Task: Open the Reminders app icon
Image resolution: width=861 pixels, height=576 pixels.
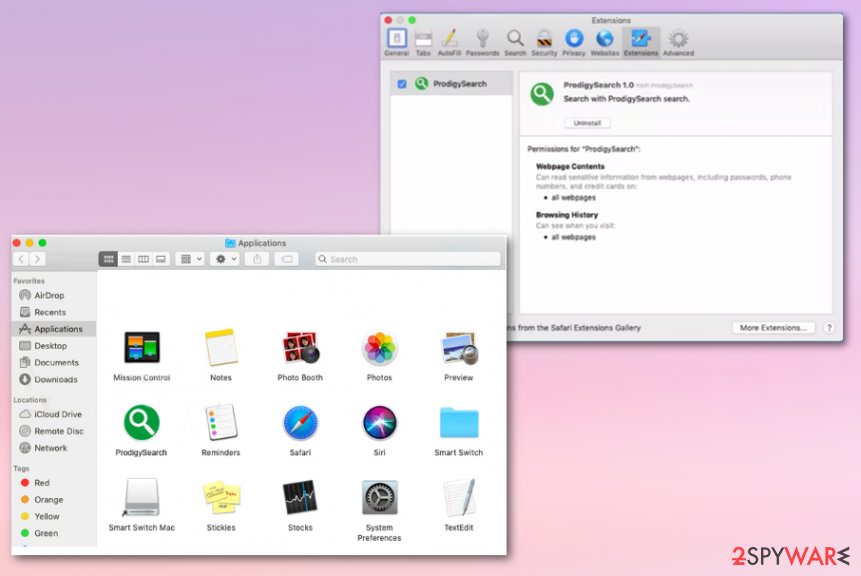Action: click(x=221, y=422)
